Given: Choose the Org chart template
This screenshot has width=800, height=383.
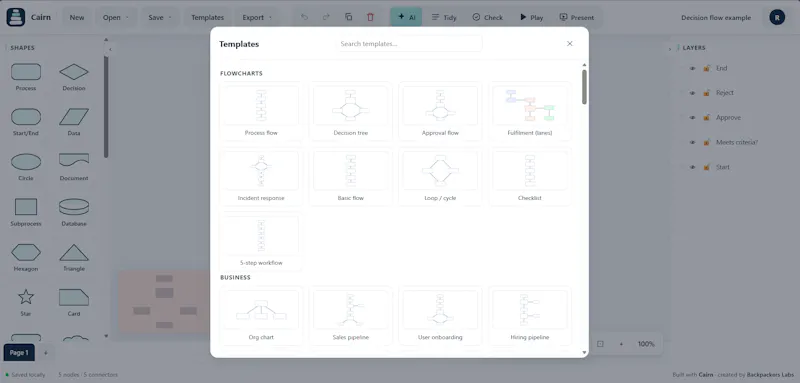Looking at the screenshot, I should click(x=261, y=316).
